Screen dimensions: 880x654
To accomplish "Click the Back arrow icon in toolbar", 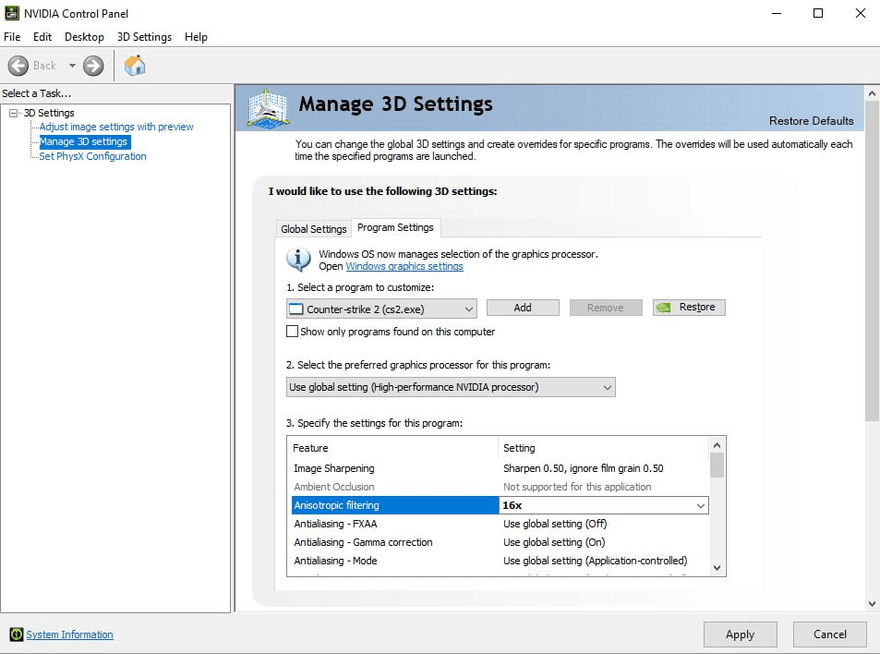I will 18,66.
